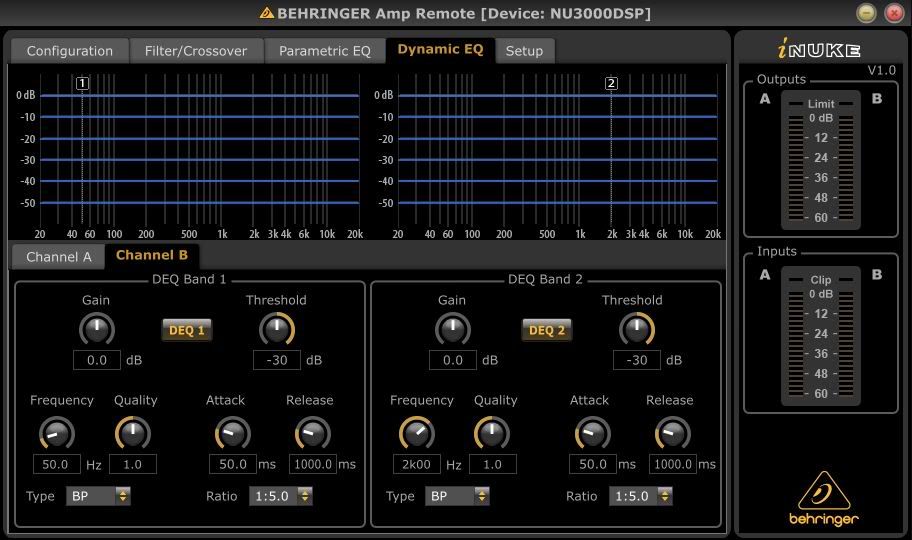Viewport: 912px width, 540px height.
Task: Select the Dynamic EQ tab
Action: pos(440,50)
